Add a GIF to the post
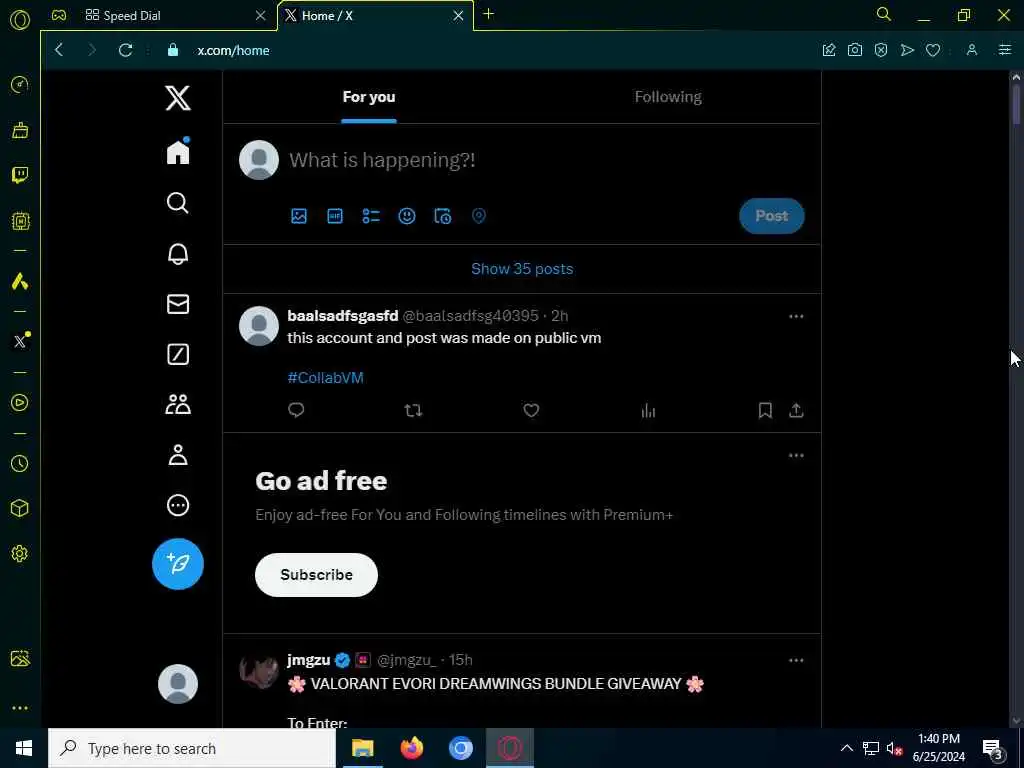 pos(334,216)
